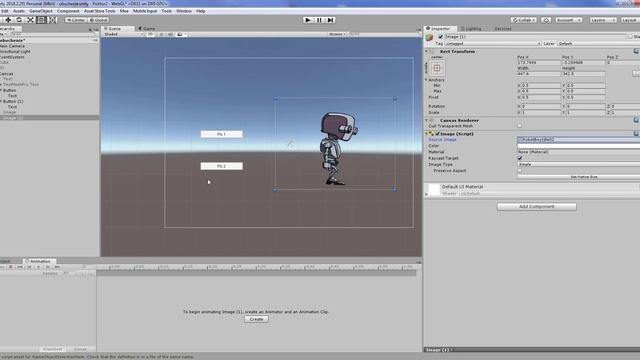Click the Pause button
Image resolution: width=640 pixels, height=360 pixels.
click(319, 20)
